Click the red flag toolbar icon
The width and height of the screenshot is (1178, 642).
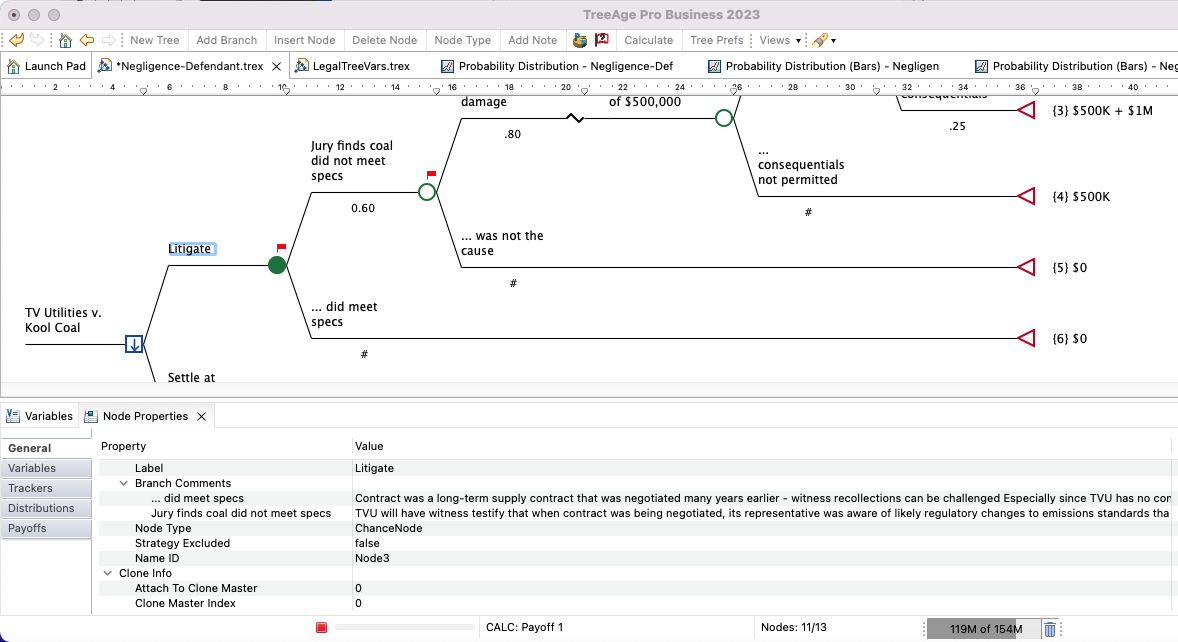(602, 40)
